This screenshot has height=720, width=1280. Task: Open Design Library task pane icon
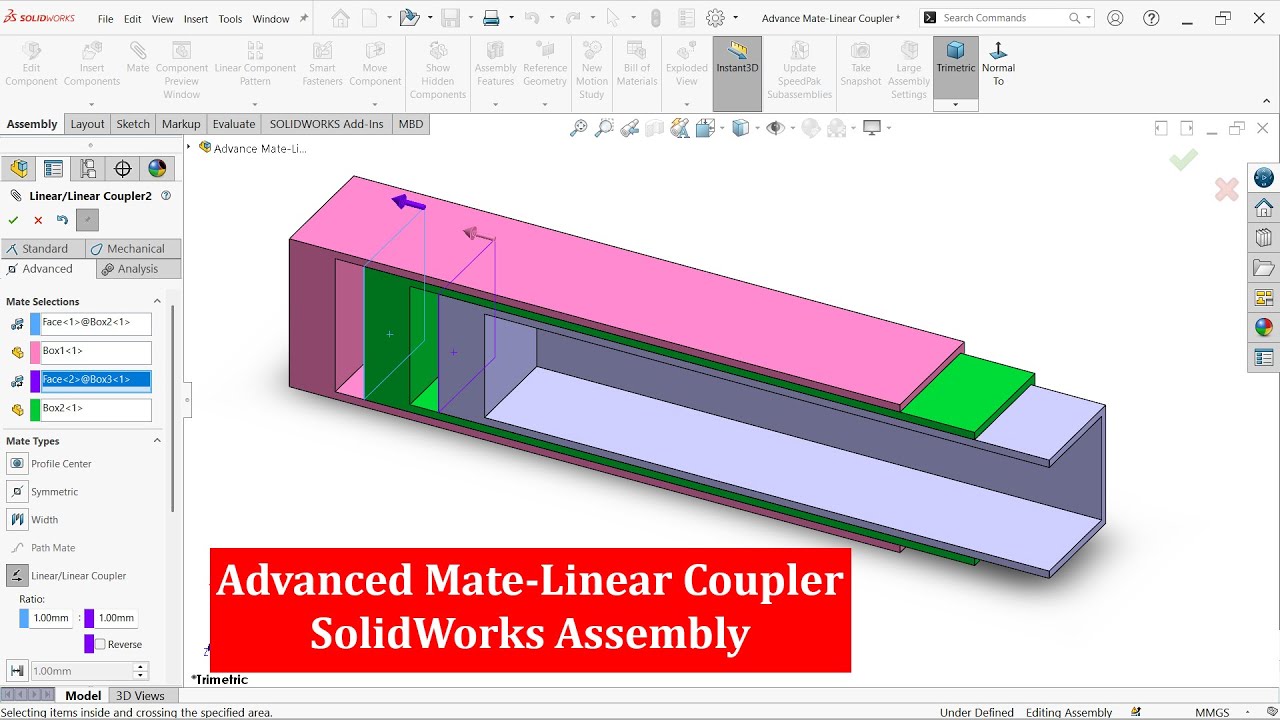(x=1264, y=238)
